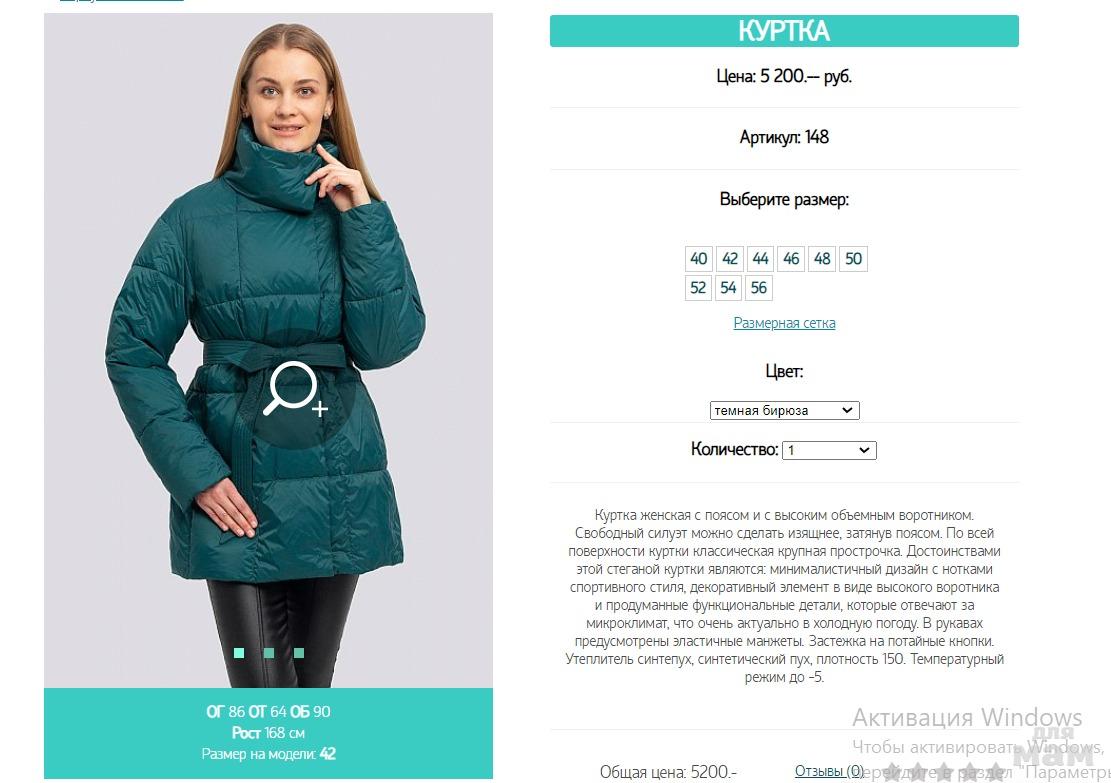Click the star rating next to reviews
Screen dimensions: 1111x783
click(x=942, y=772)
